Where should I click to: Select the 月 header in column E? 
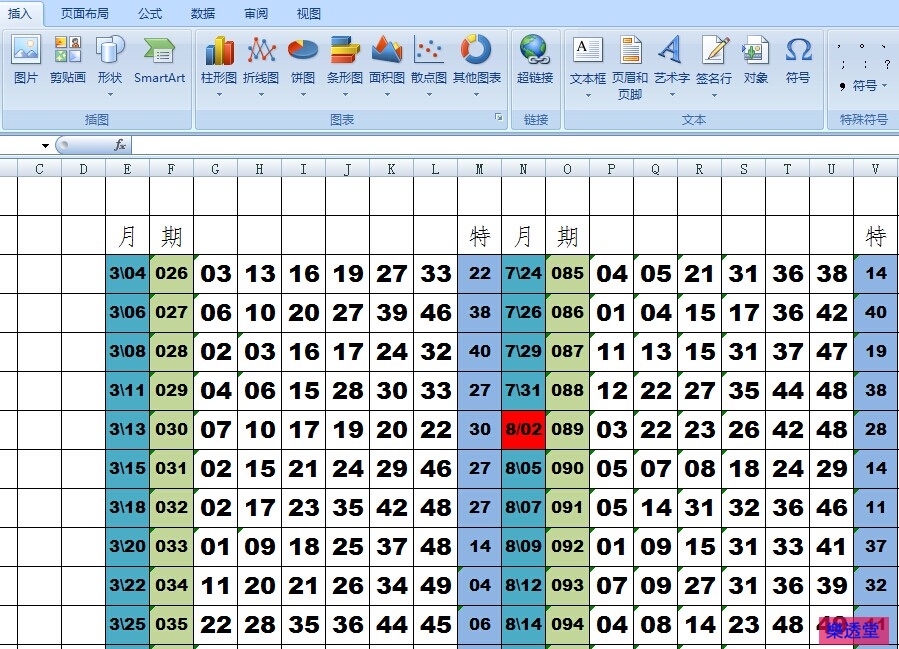click(127, 236)
